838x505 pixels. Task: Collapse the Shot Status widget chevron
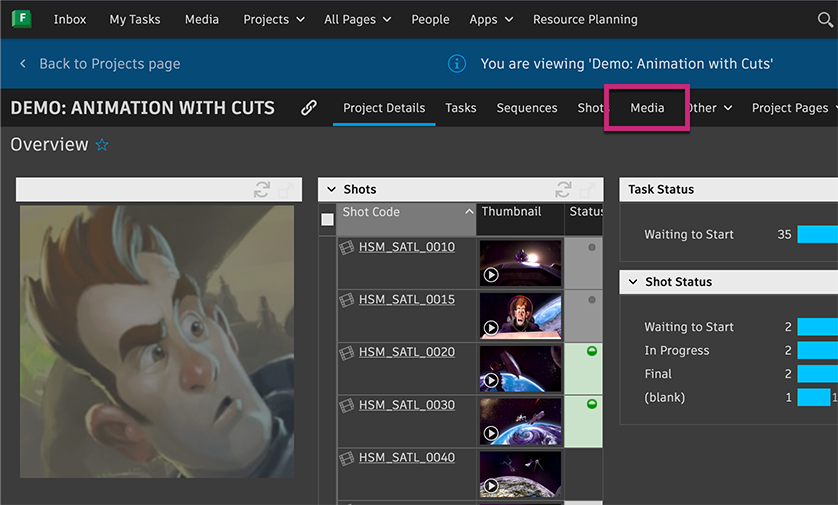(x=633, y=282)
